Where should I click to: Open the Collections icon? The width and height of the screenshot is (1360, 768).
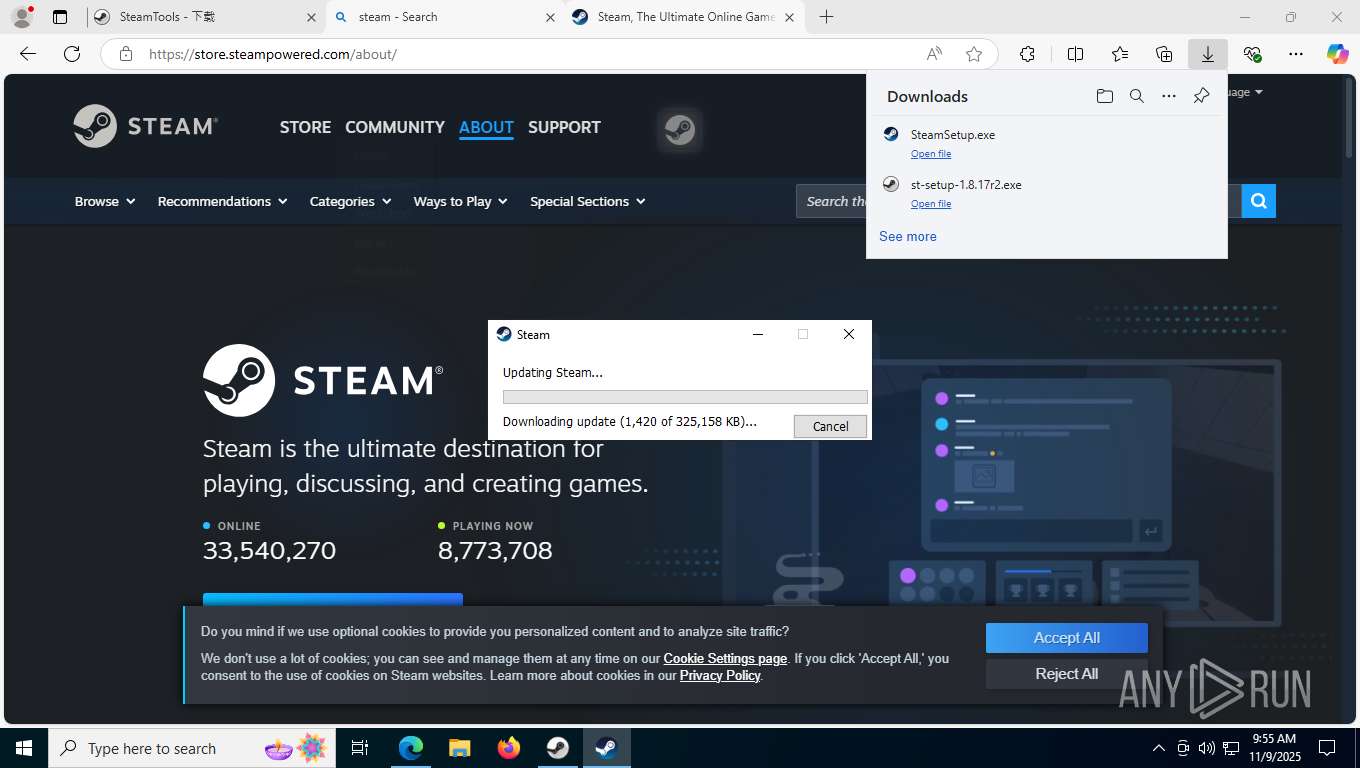1164,54
